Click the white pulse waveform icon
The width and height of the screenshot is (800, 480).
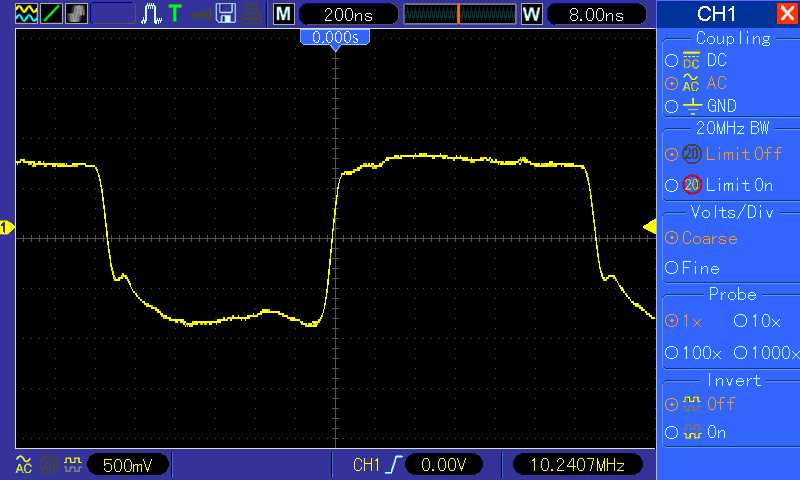click(x=152, y=14)
